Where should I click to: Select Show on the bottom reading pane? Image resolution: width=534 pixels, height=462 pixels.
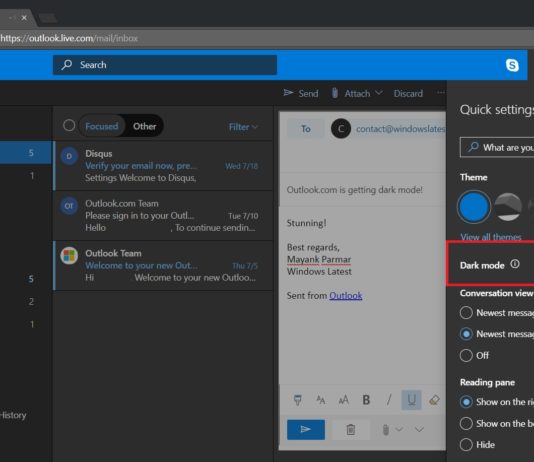(x=466, y=424)
